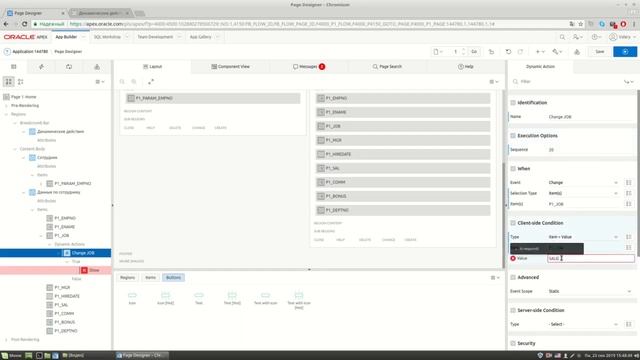640x360 pixels.
Task: Click the Go button next to page number
Action: 474,51
